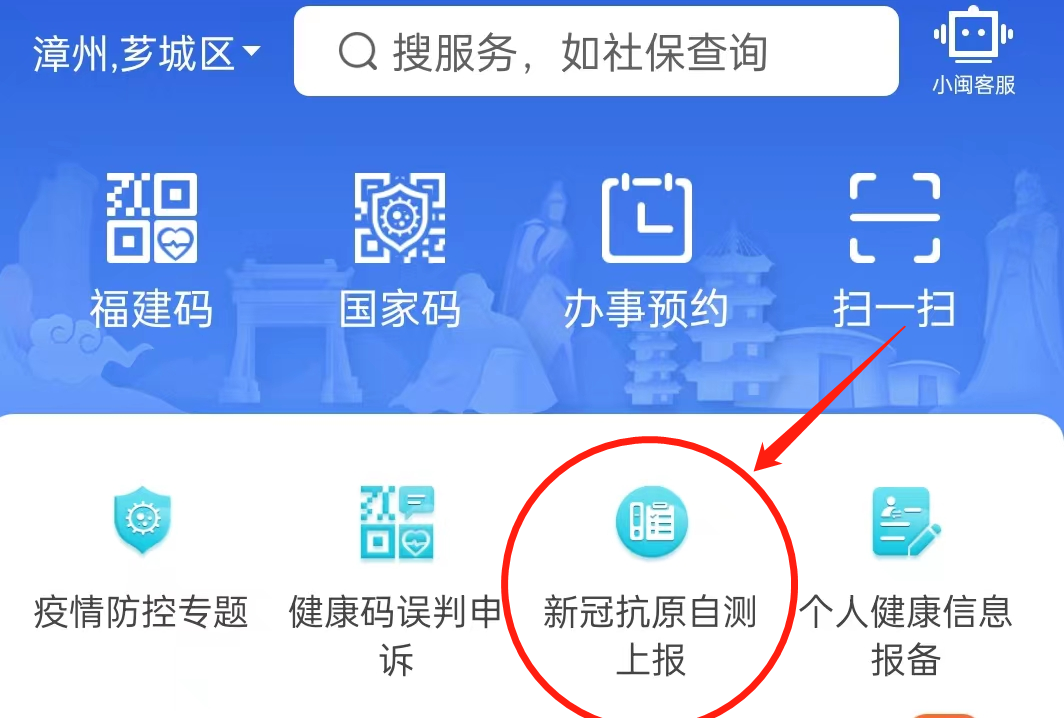Tap the circled 新冠抗原自测上报 report icon

click(x=651, y=521)
